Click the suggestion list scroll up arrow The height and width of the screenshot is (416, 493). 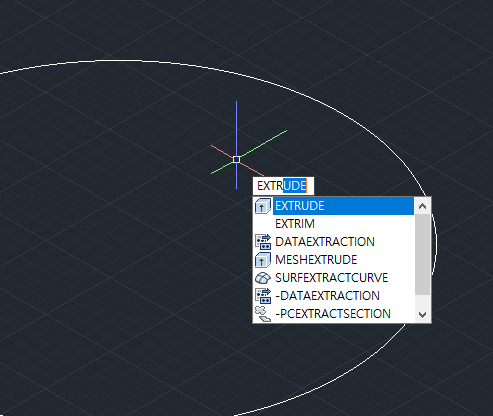(x=422, y=206)
